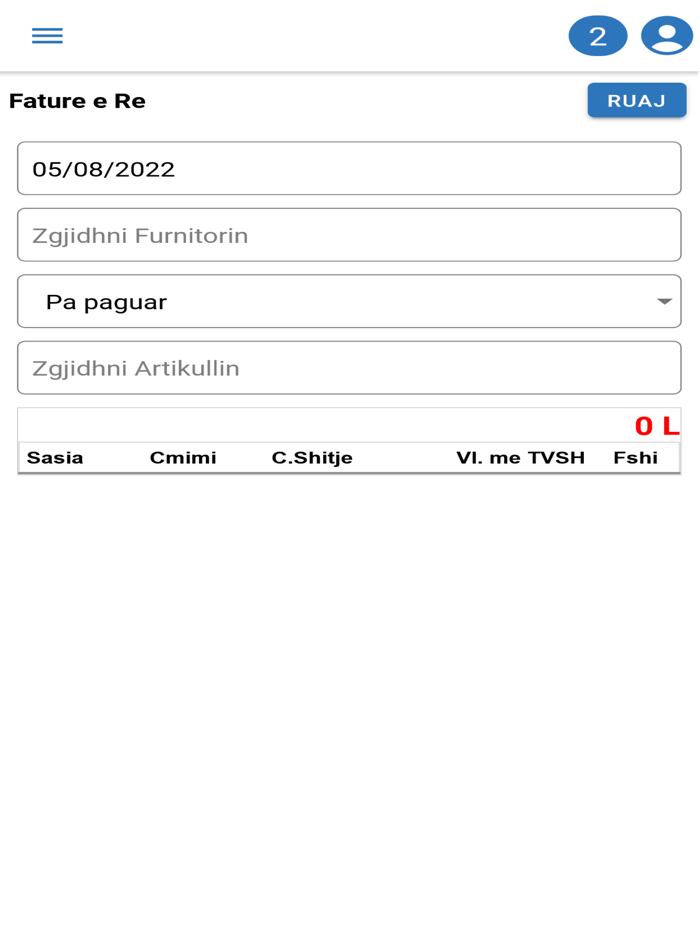The width and height of the screenshot is (700, 934).
Task: Click inside the items table area
Action: pyautogui.click(x=349, y=445)
